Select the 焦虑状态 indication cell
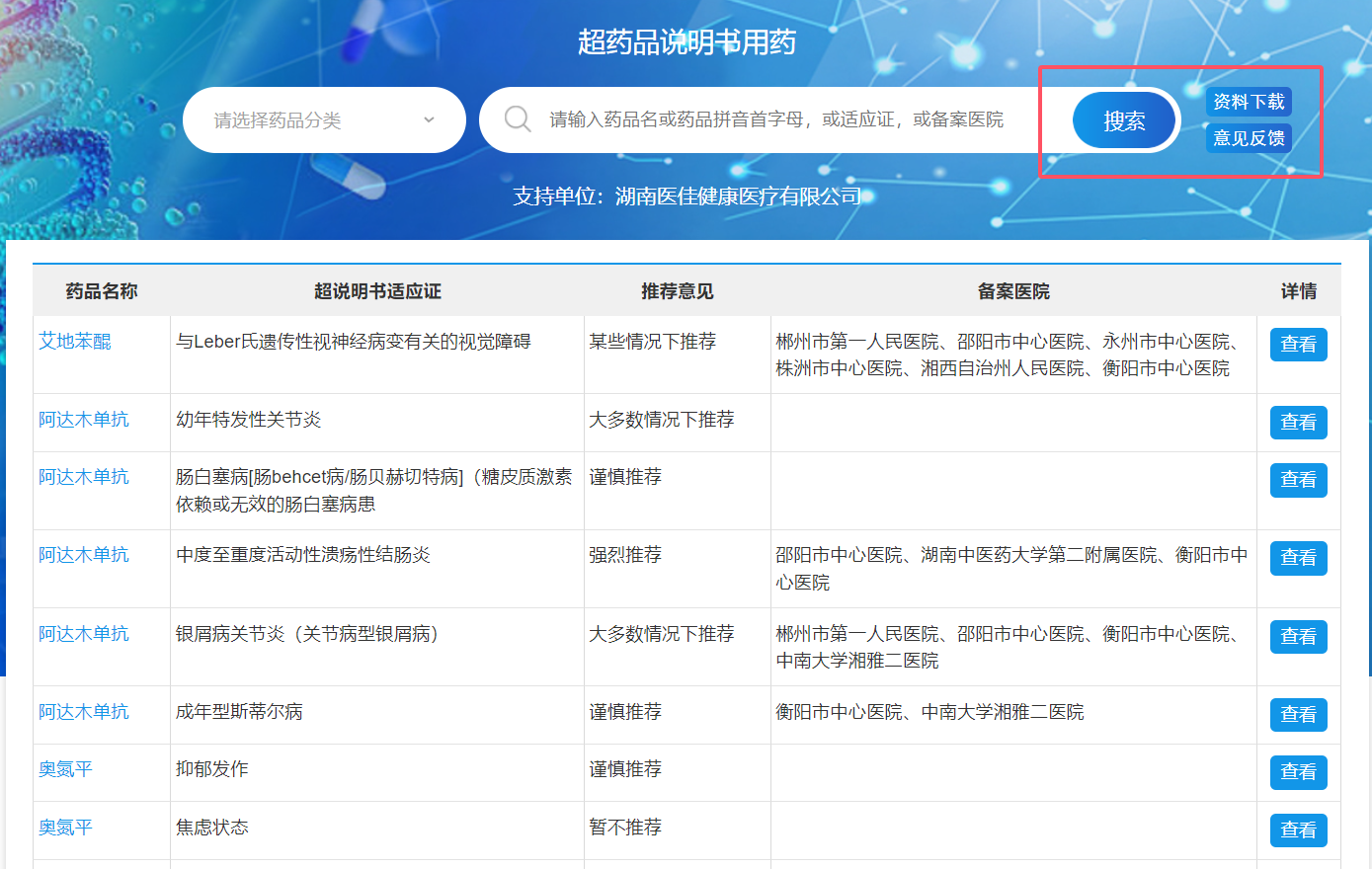This screenshot has height=869, width=1372. pyautogui.click(x=377, y=830)
